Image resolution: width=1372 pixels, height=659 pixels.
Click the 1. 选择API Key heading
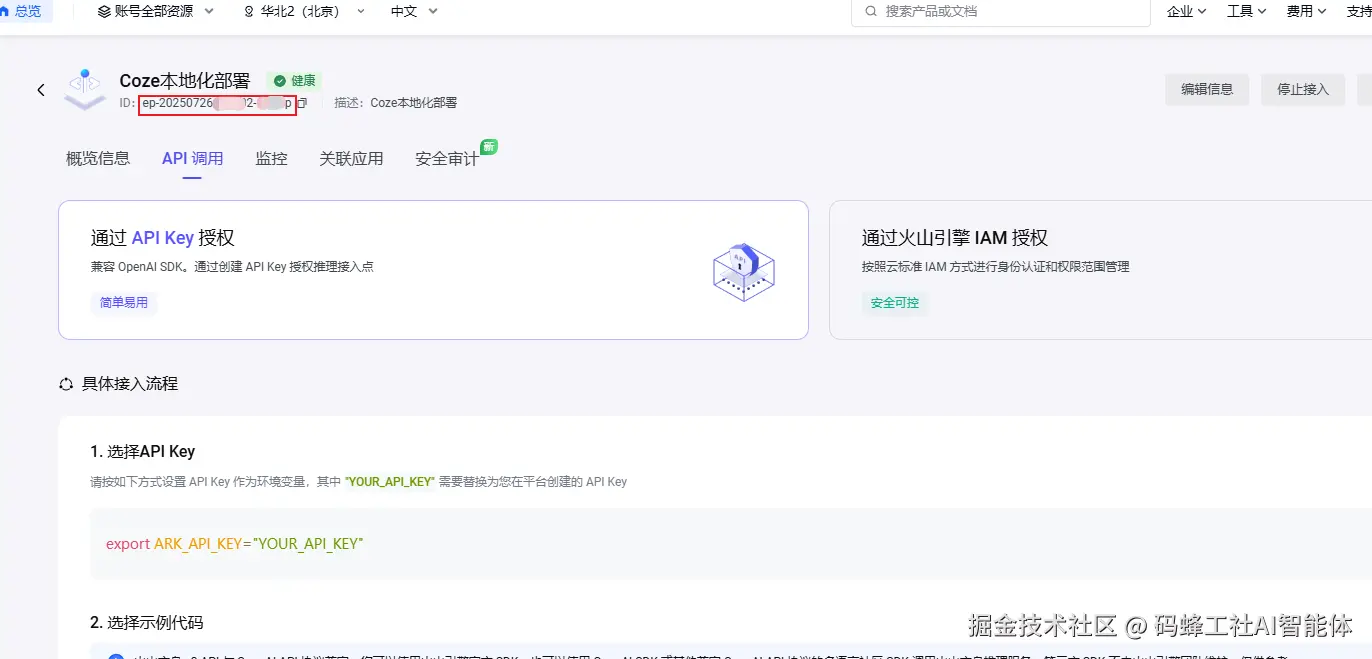click(x=143, y=451)
